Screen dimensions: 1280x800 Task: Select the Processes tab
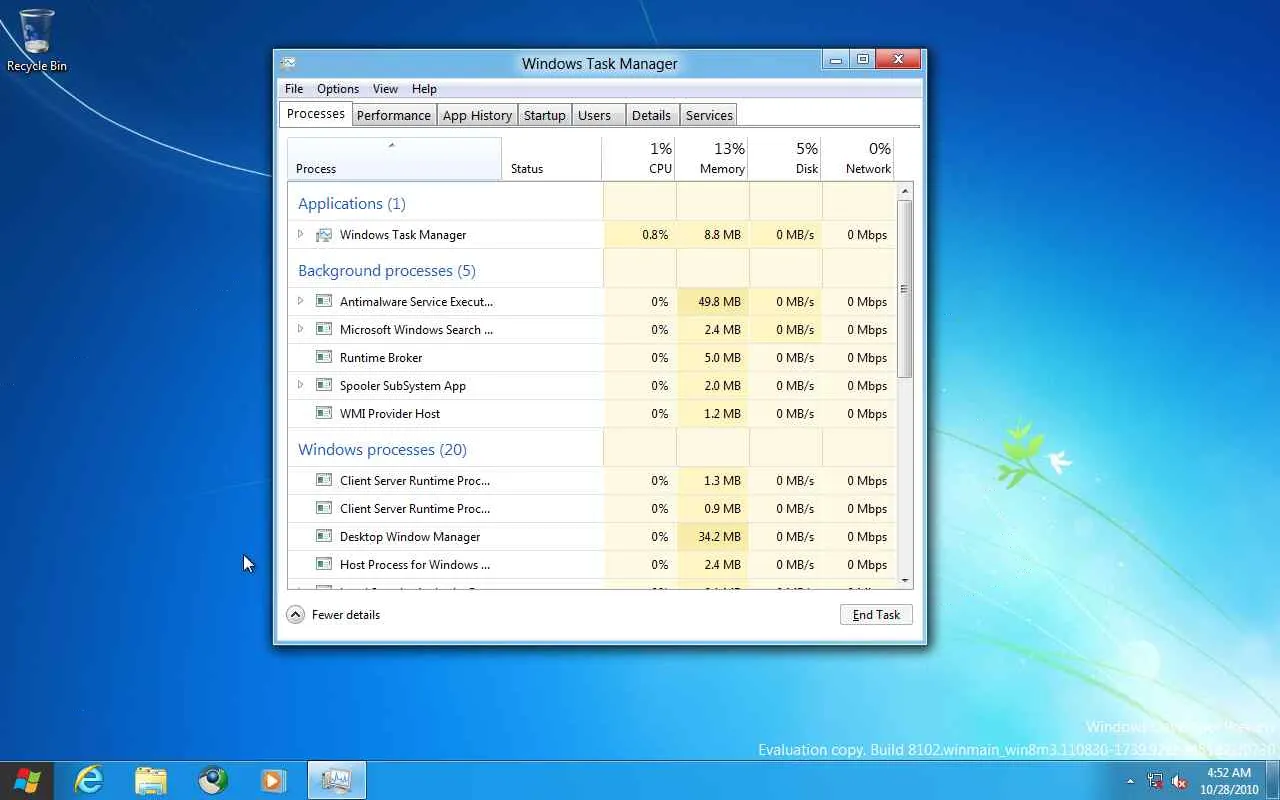pyautogui.click(x=316, y=114)
